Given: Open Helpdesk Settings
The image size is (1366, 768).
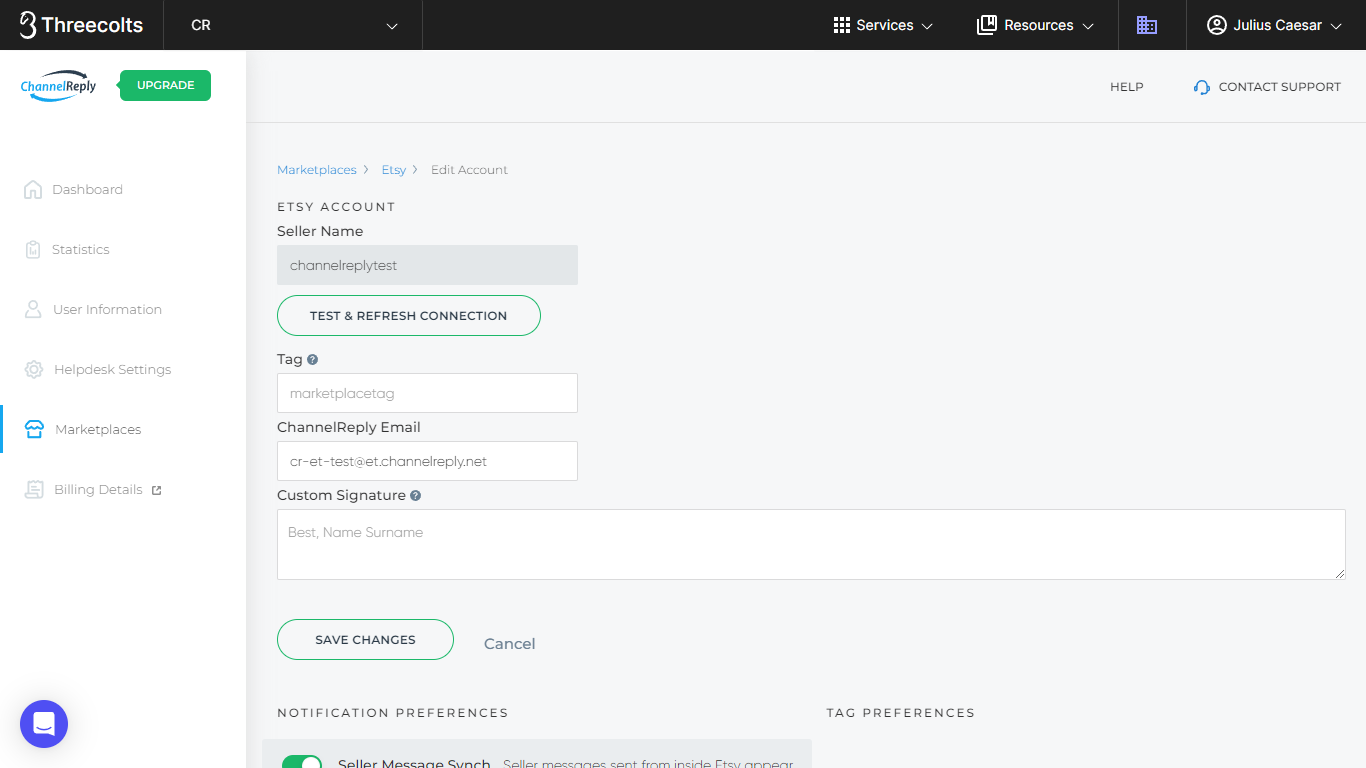Looking at the screenshot, I should point(112,369).
